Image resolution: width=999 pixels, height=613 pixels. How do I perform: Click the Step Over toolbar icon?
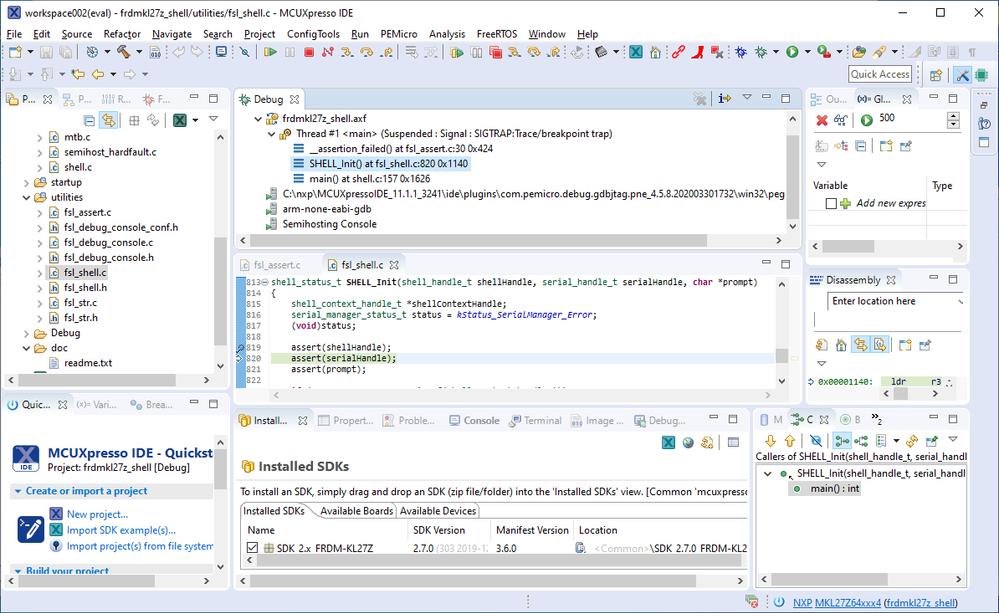tap(366, 52)
